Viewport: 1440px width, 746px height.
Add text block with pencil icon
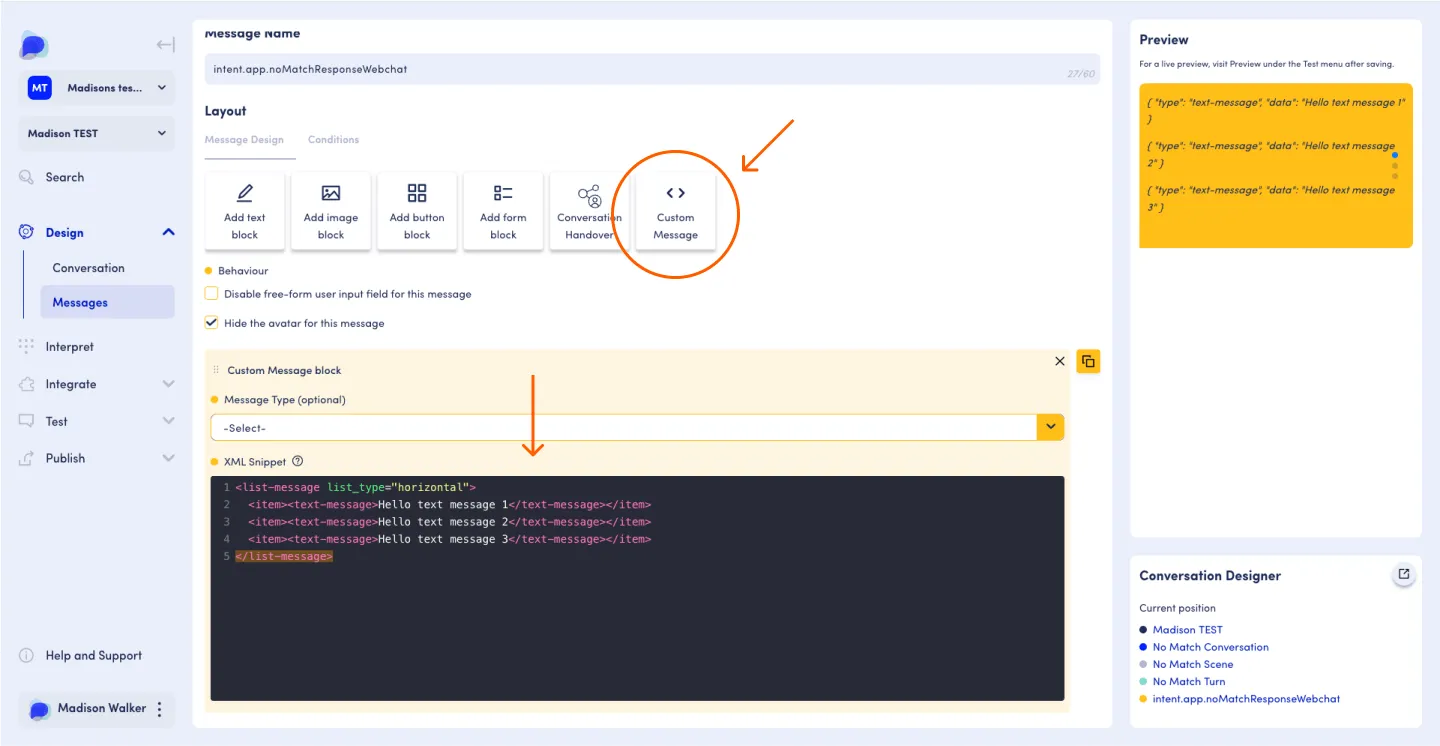245,211
